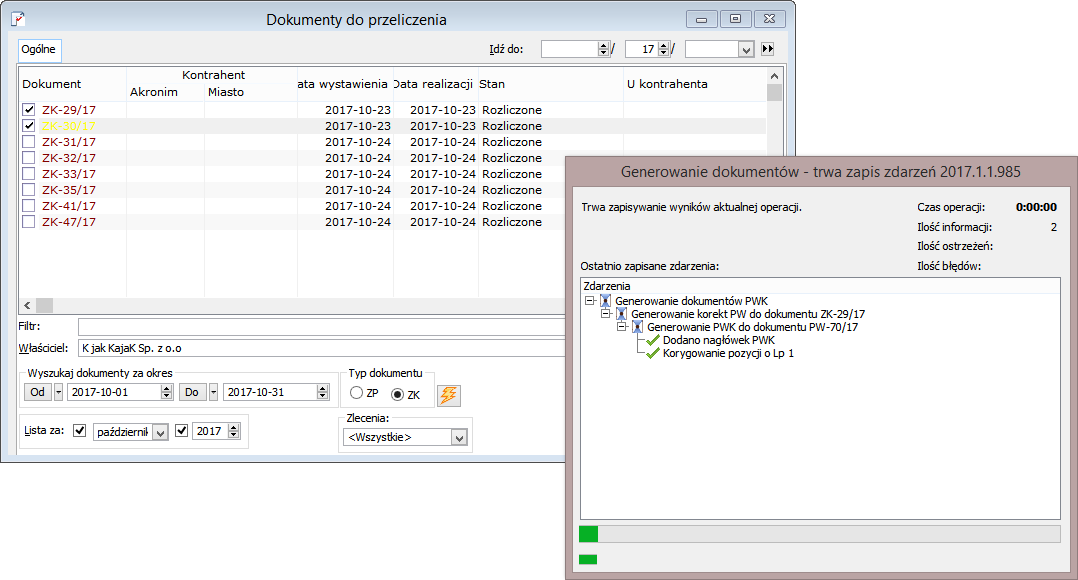Open the październik month dropdown

(160, 432)
